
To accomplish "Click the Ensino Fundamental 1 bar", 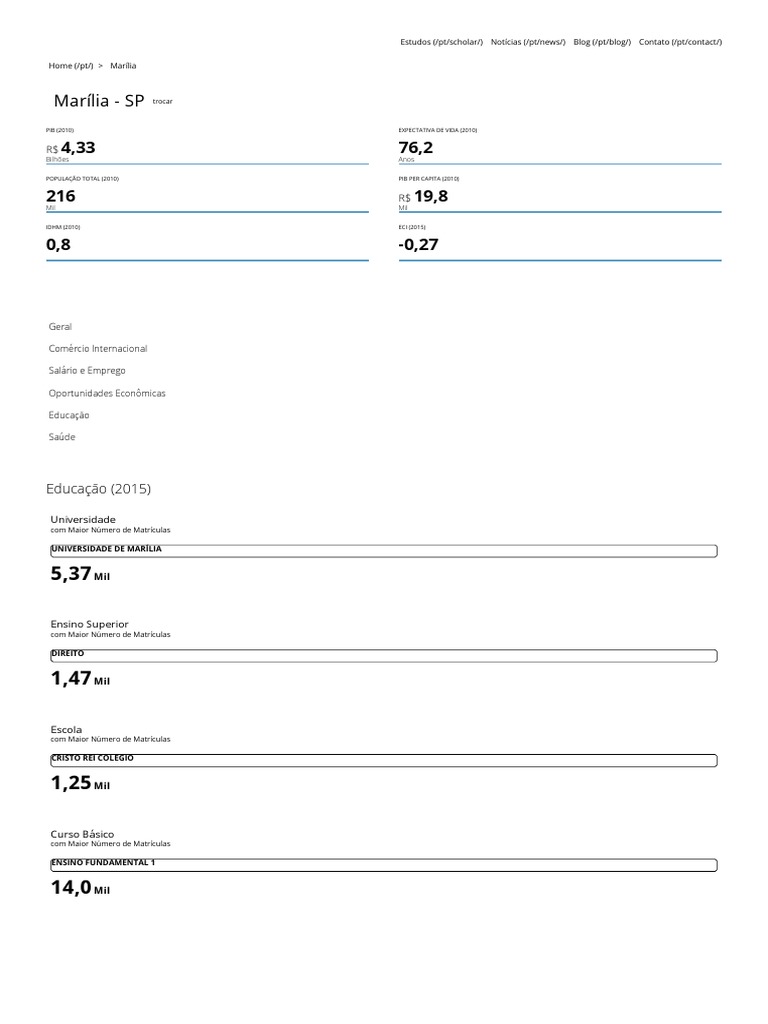I will [383, 864].
